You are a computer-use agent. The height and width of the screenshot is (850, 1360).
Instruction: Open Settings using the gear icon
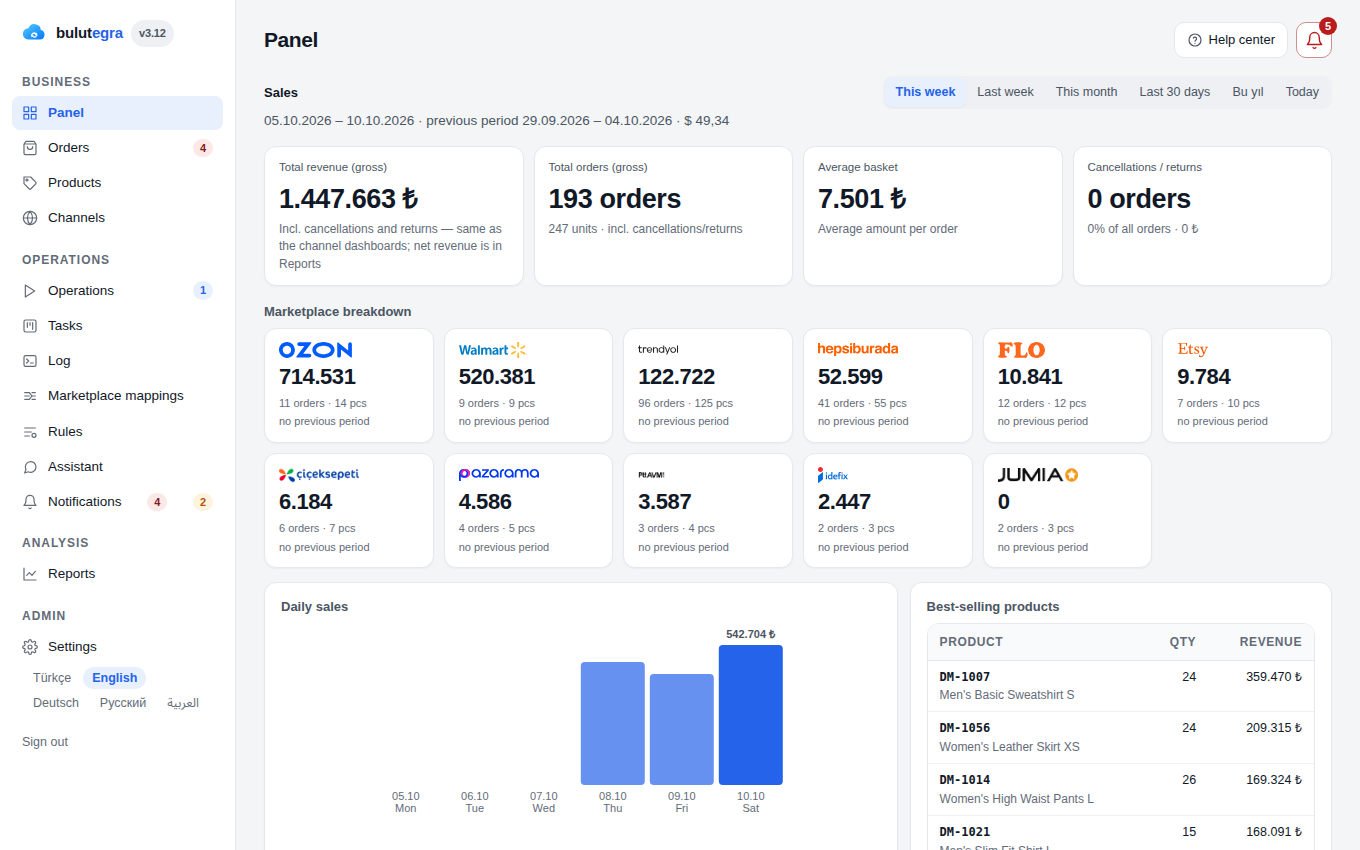[x=30, y=647]
